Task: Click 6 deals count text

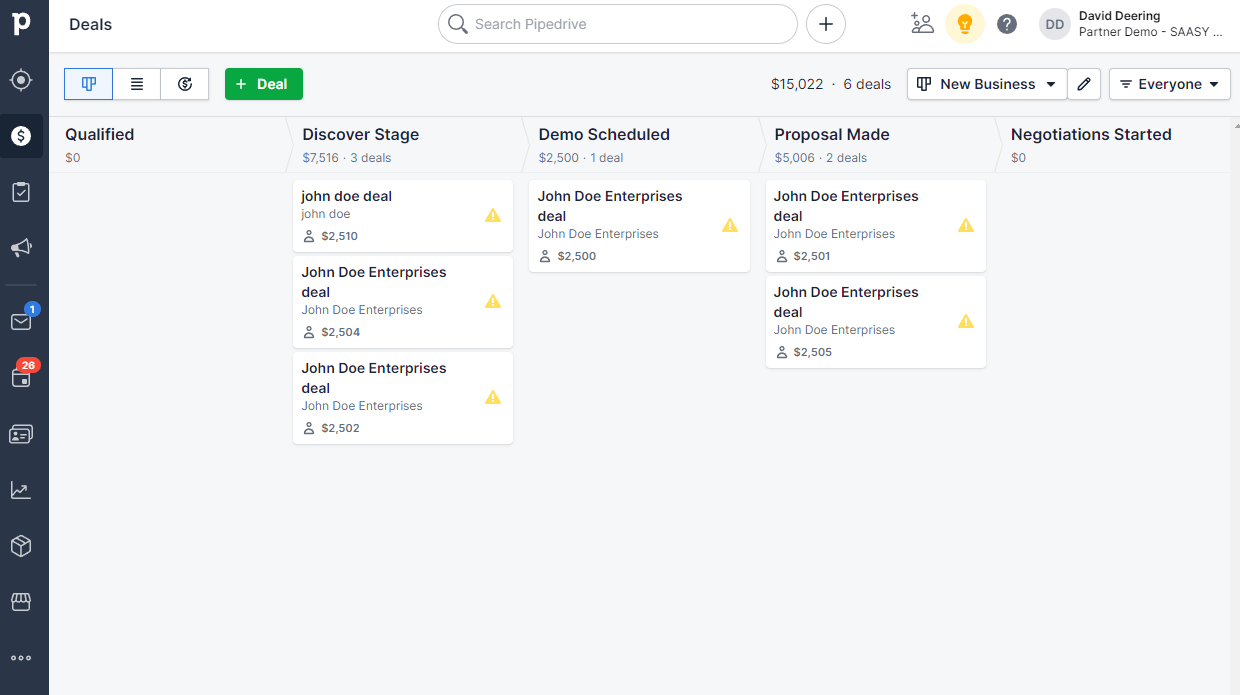Action: pos(867,84)
